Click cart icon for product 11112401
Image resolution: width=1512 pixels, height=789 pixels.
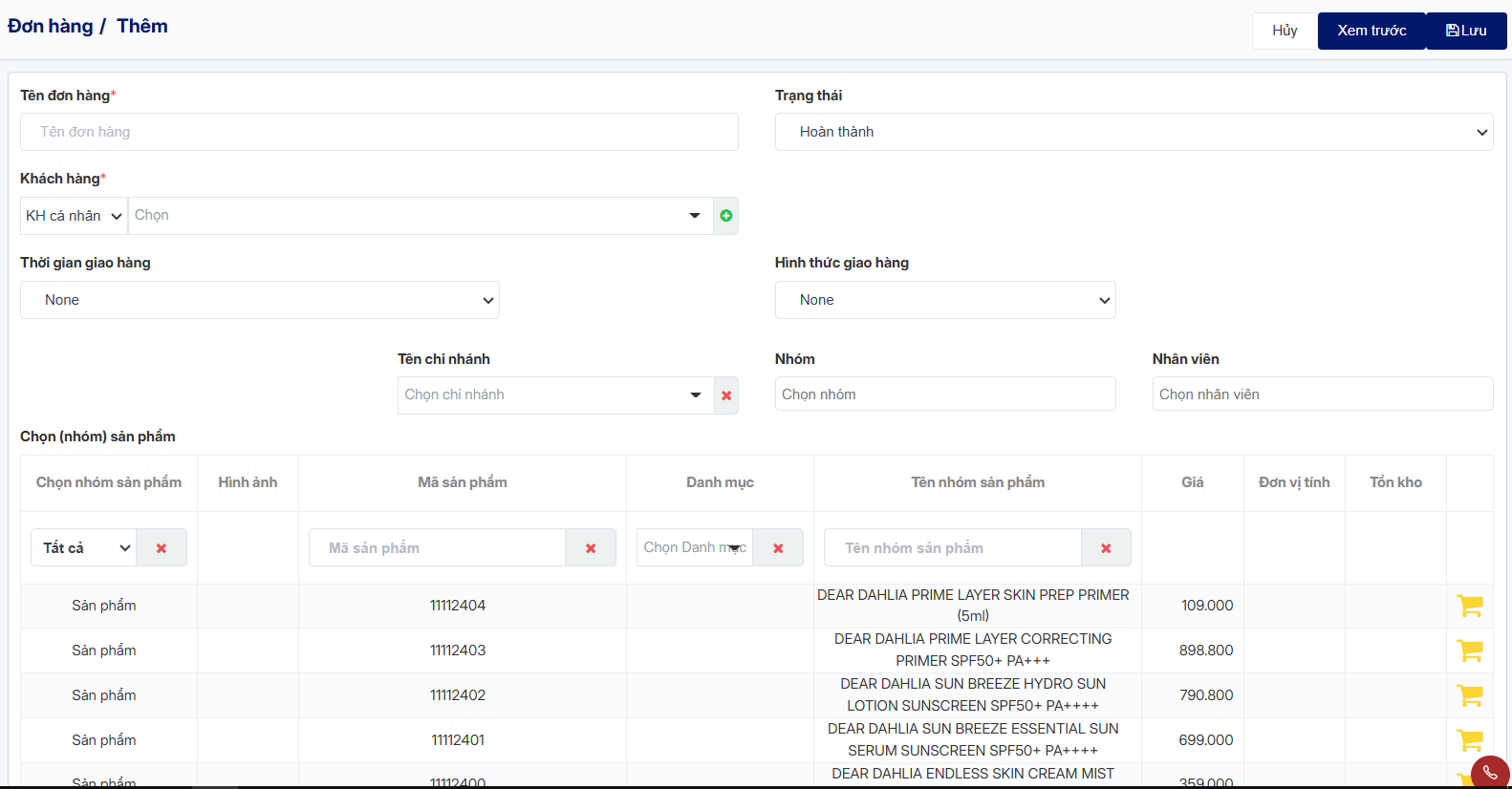pyautogui.click(x=1470, y=740)
